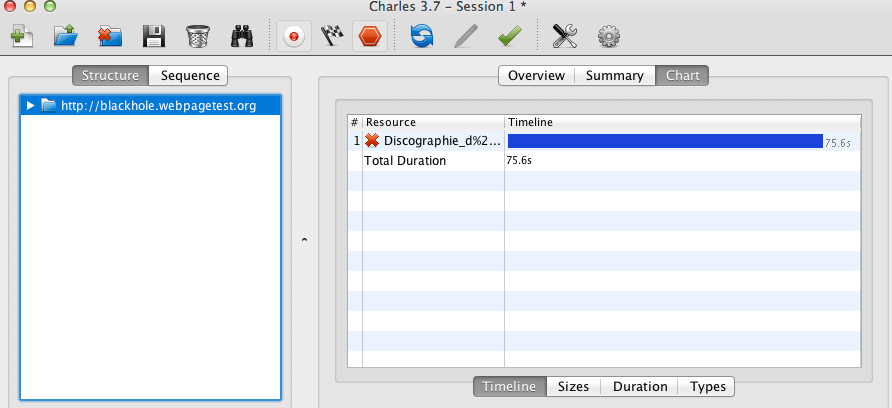Show the Sizes chart
Viewport: 892px width, 408px height.
coord(573,386)
